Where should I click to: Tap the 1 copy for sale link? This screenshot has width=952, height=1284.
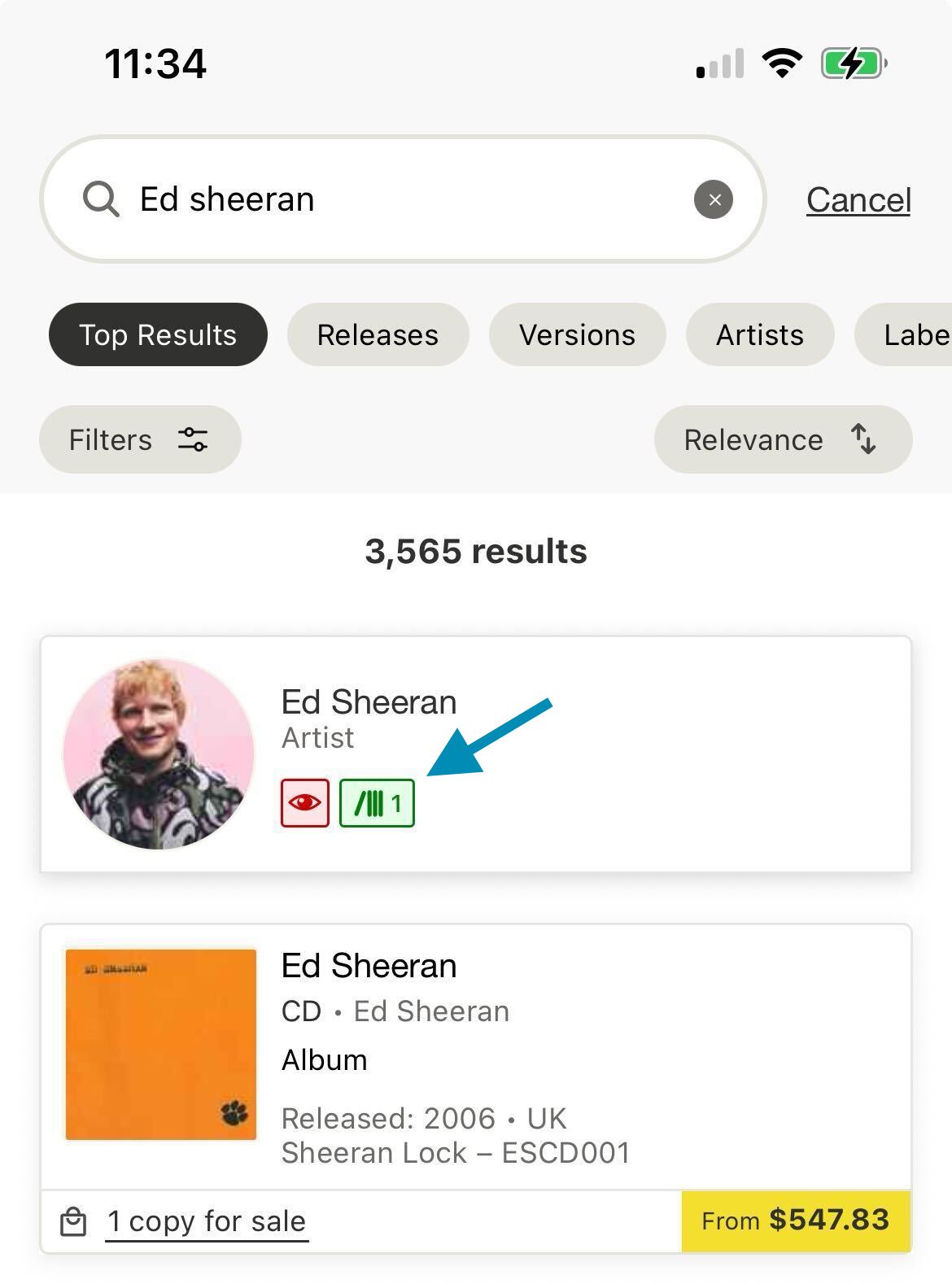pos(207,1221)
